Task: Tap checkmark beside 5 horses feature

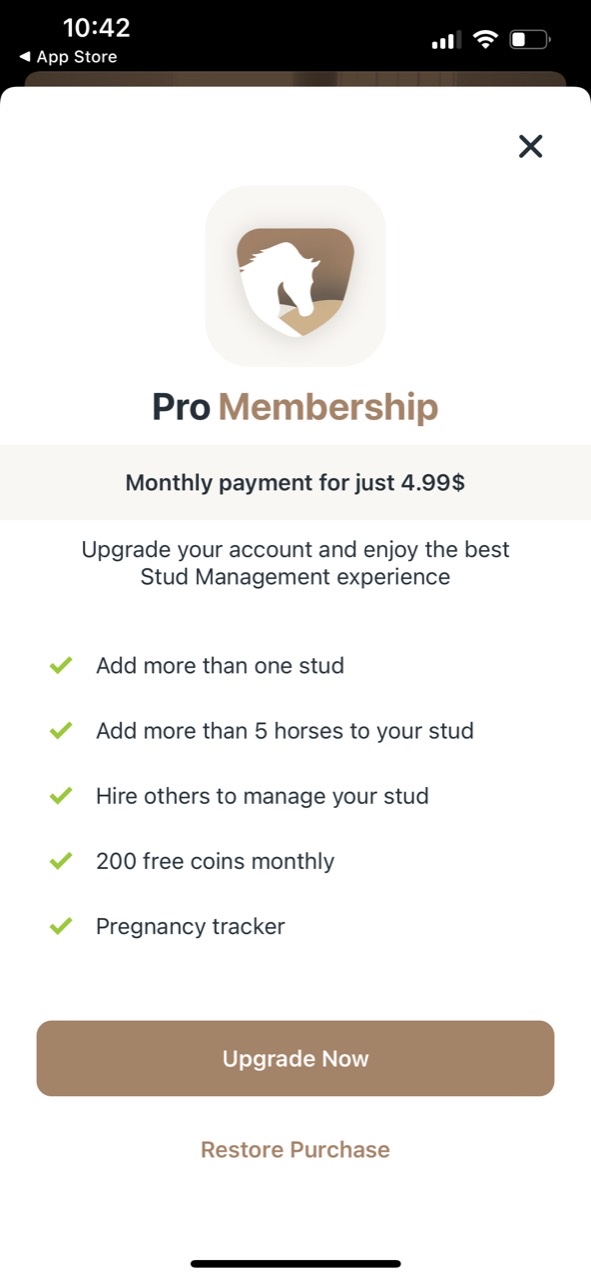Action: point(61,730)
